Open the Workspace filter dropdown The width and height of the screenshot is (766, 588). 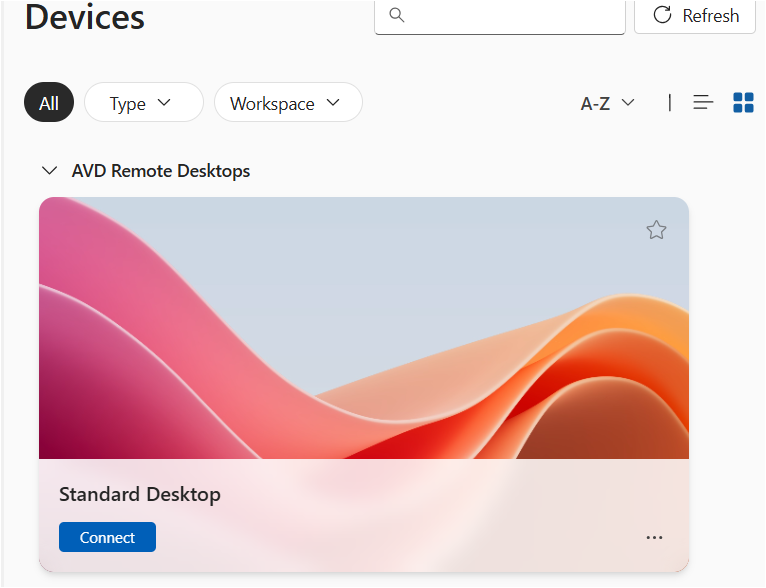click(x=287, y=103)
